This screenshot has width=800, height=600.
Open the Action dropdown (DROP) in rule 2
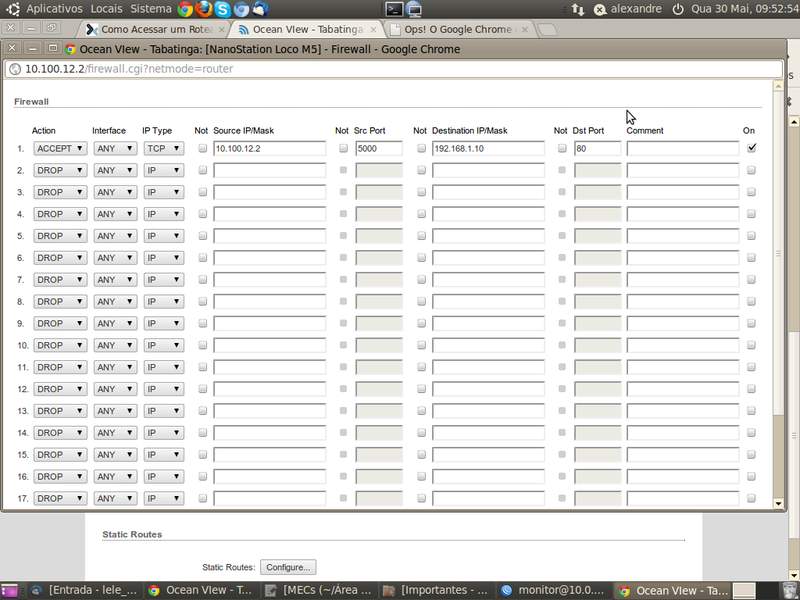click(60, 170)
